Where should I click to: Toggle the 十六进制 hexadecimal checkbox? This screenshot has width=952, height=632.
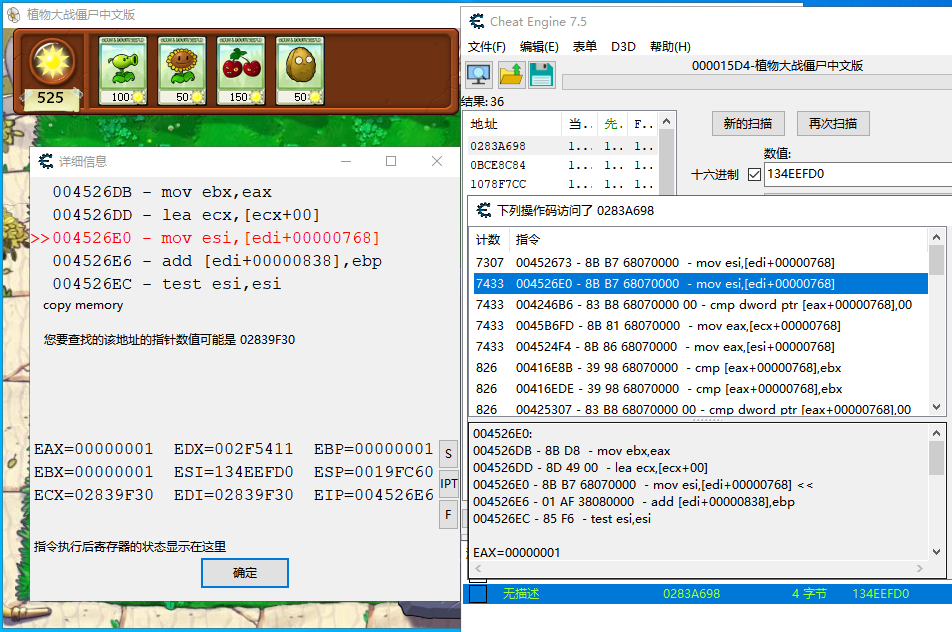pyautogui.click(x=754, y=175)
